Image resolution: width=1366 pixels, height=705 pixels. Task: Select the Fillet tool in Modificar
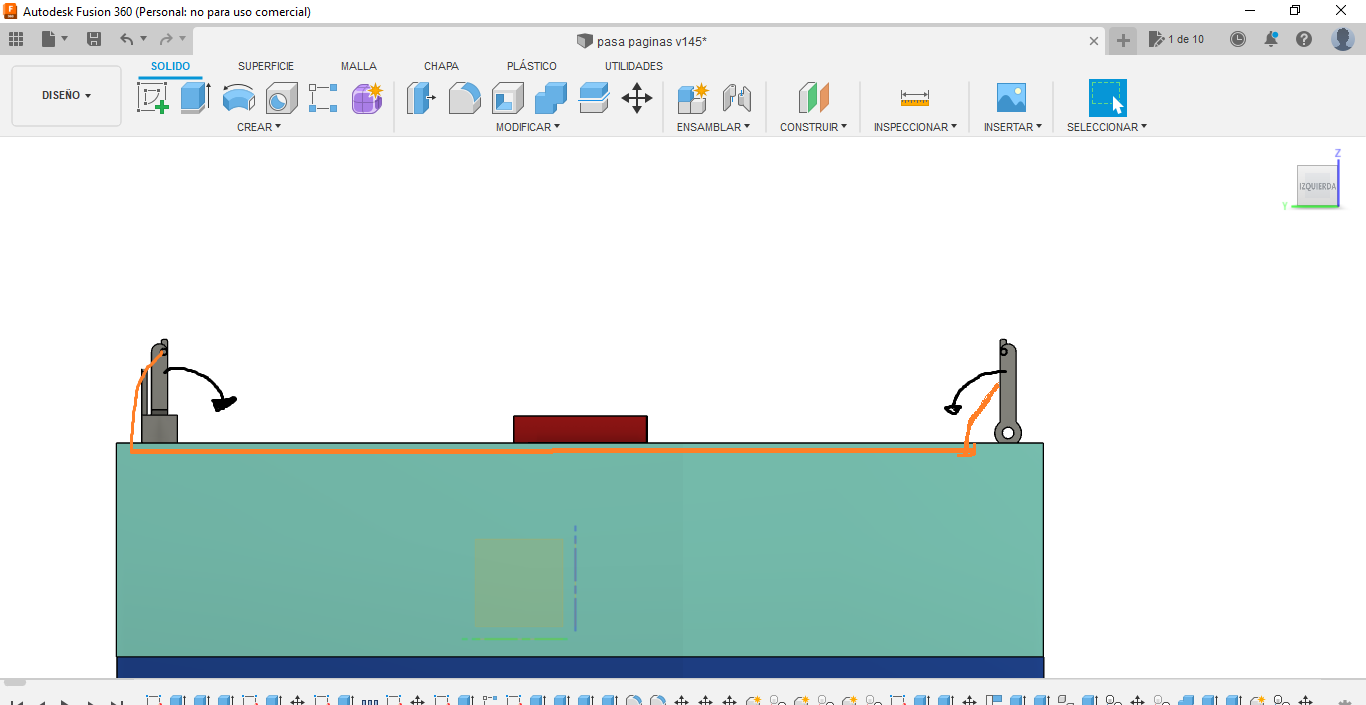[464, 98]
